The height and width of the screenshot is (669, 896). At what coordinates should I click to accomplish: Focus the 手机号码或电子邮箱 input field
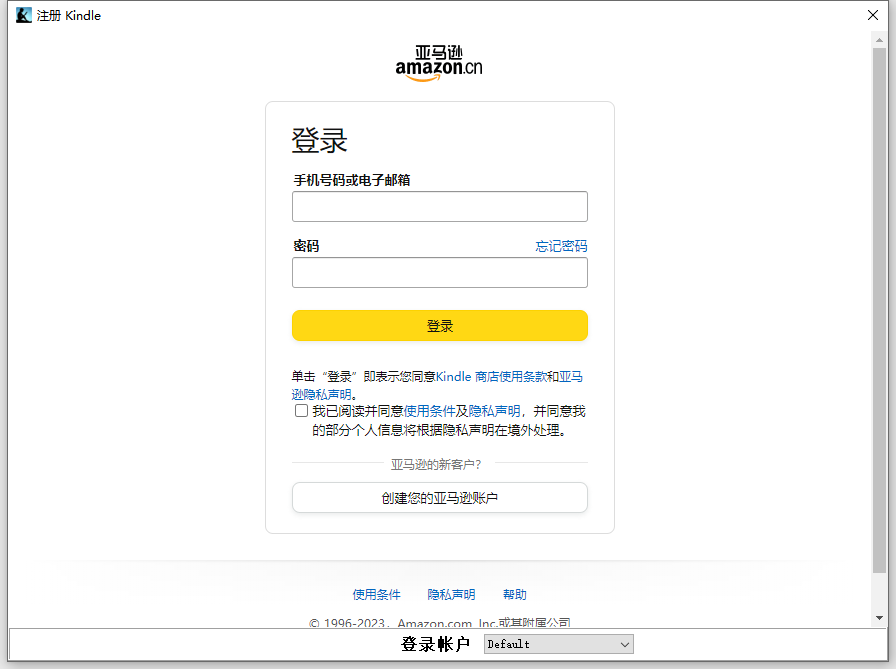(439, 206)
